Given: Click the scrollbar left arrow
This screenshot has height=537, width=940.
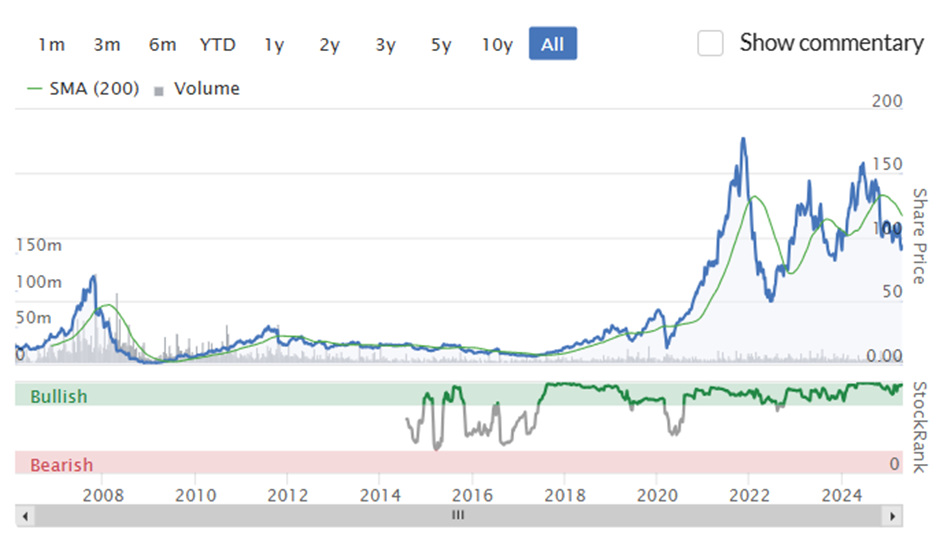Looking at the screenshot, I should (25, 515).
